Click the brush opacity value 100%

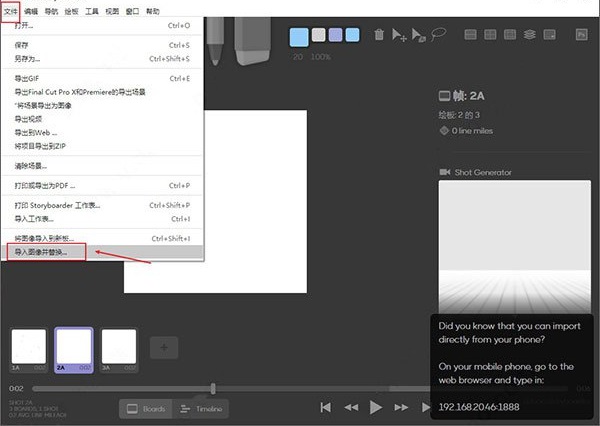pyautogui.click(x=321, y=57)
